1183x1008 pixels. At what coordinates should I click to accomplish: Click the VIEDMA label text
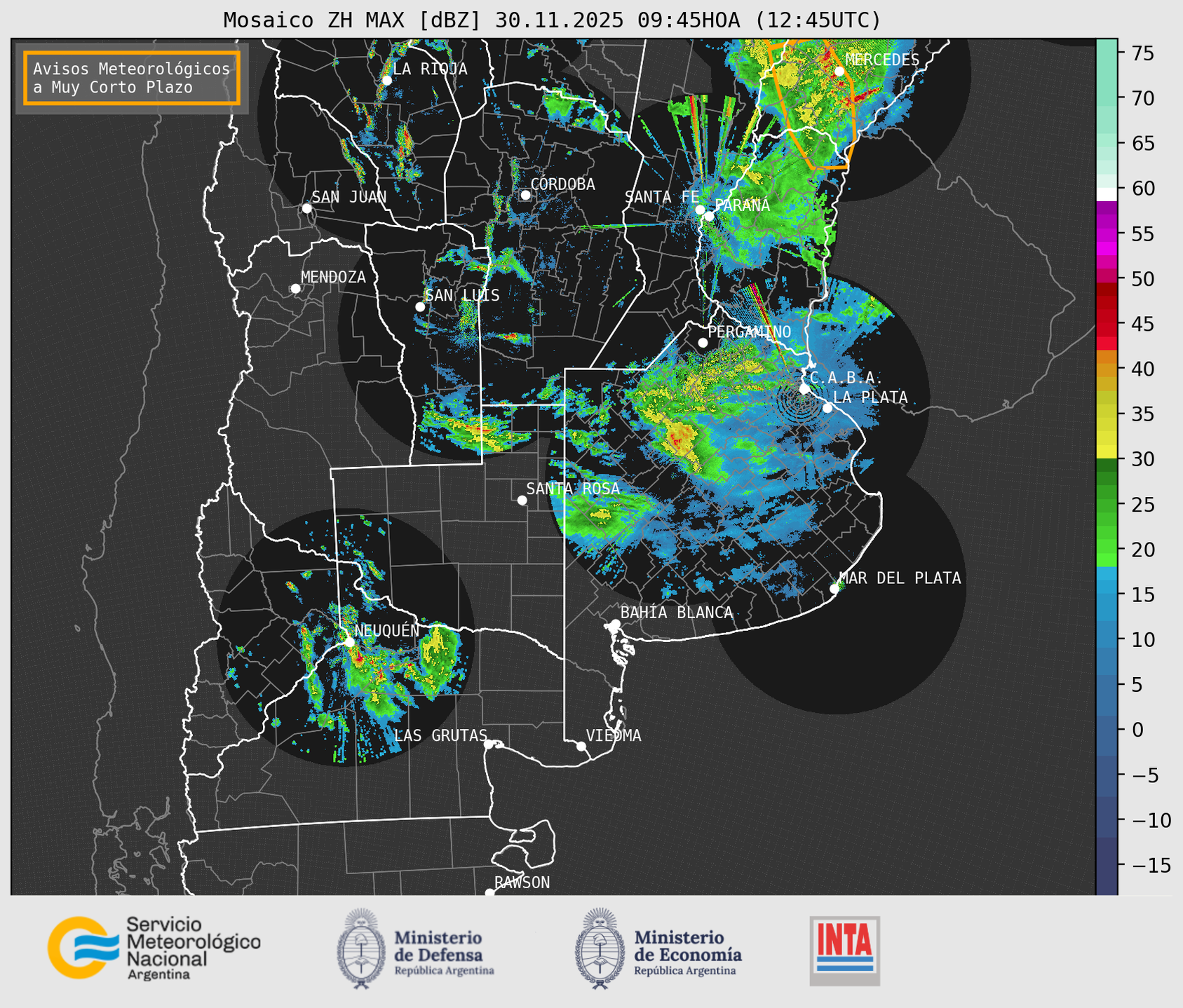pos(614,735)
